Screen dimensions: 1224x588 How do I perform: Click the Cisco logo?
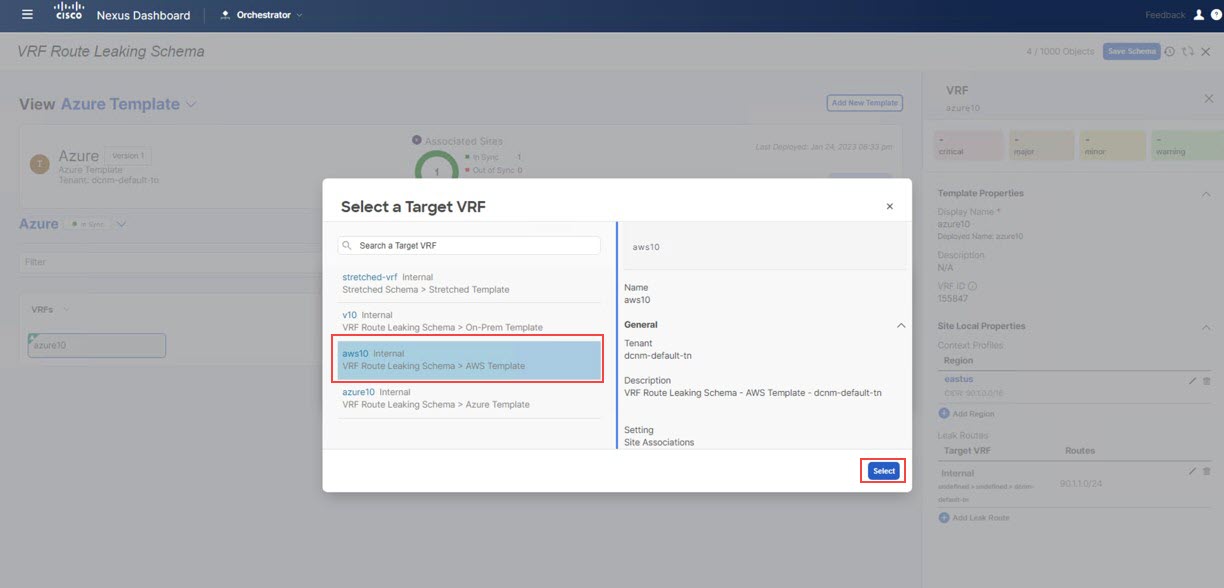pos(68,13)
